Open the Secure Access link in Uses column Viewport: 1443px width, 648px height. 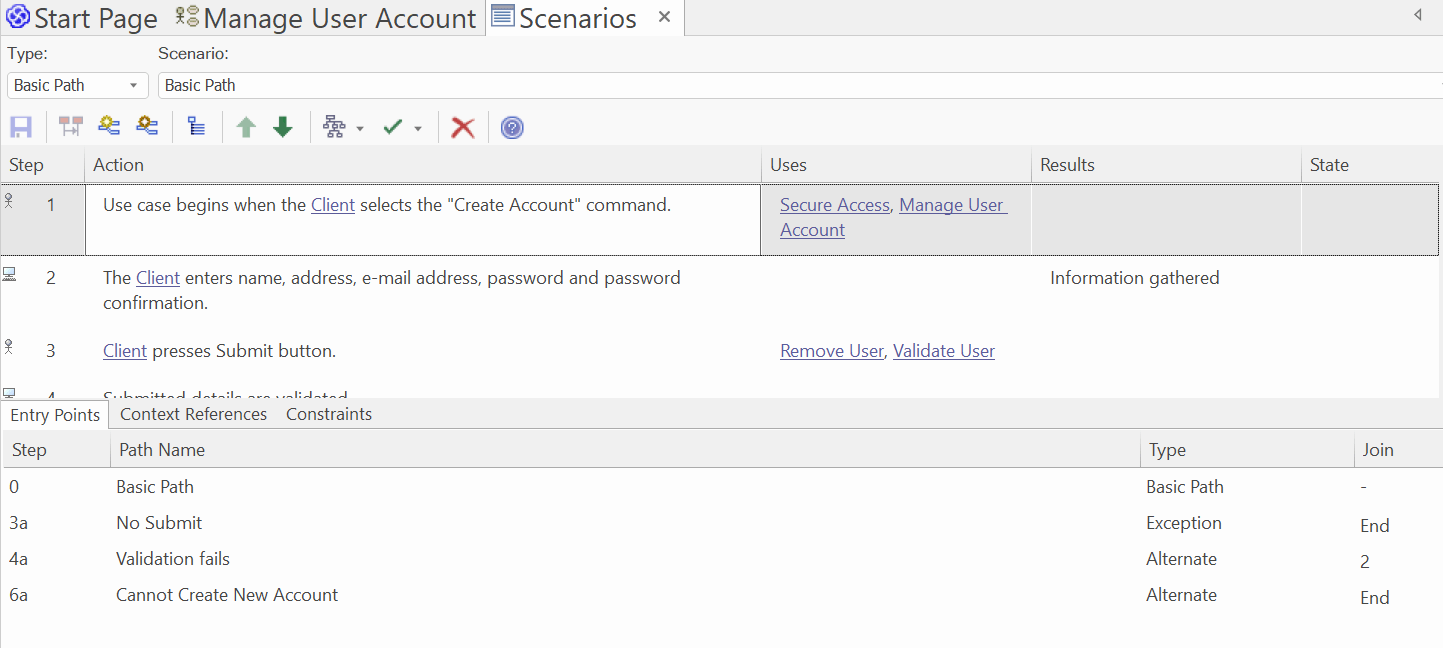pyautogui.click(x=834, y=204)
